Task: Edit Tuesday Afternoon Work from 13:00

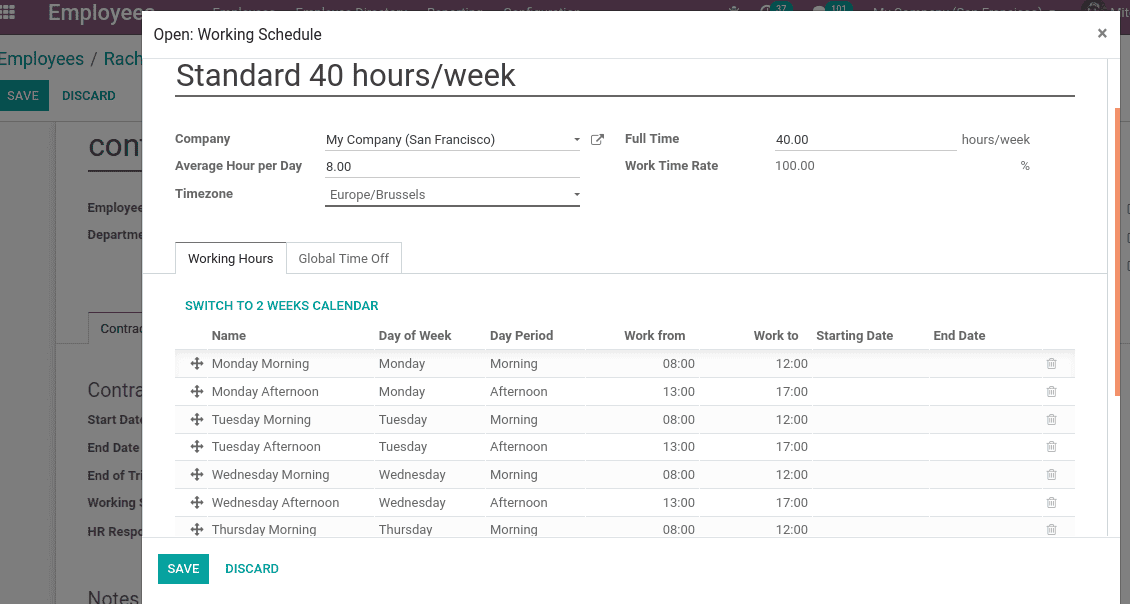Action: click(678, 447)
